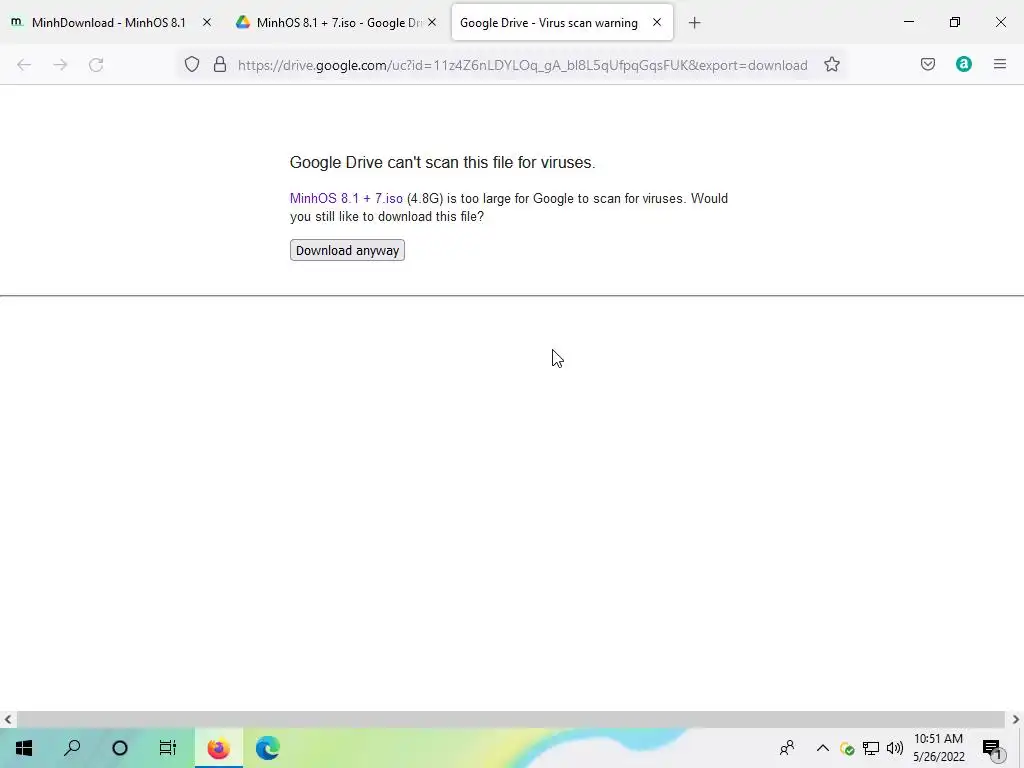
Task: Click the Firefox taskbar icon
Action: [219, 748]
